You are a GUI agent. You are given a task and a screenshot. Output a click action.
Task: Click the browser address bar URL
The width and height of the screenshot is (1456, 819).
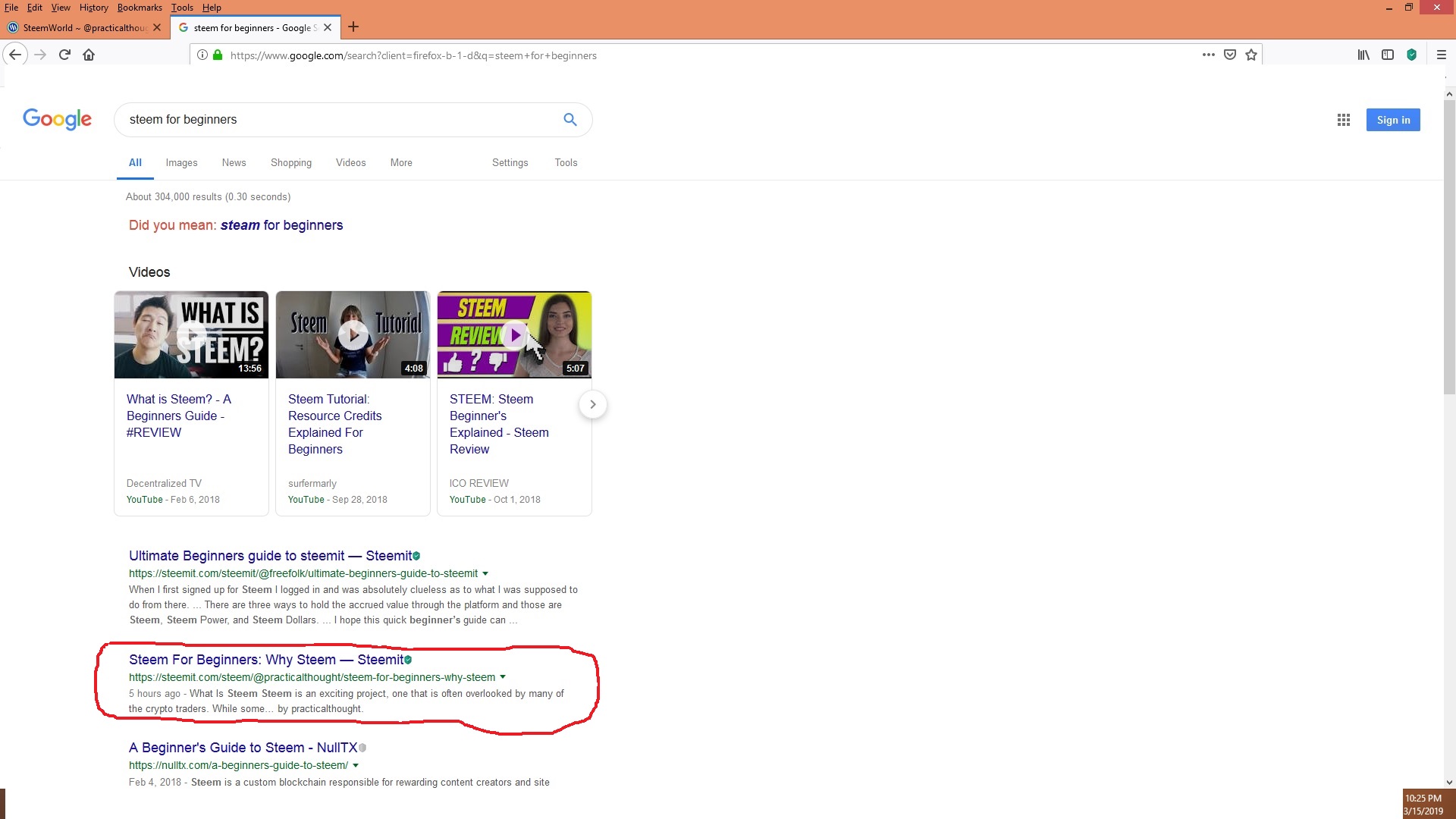click(x=413, y=55)
